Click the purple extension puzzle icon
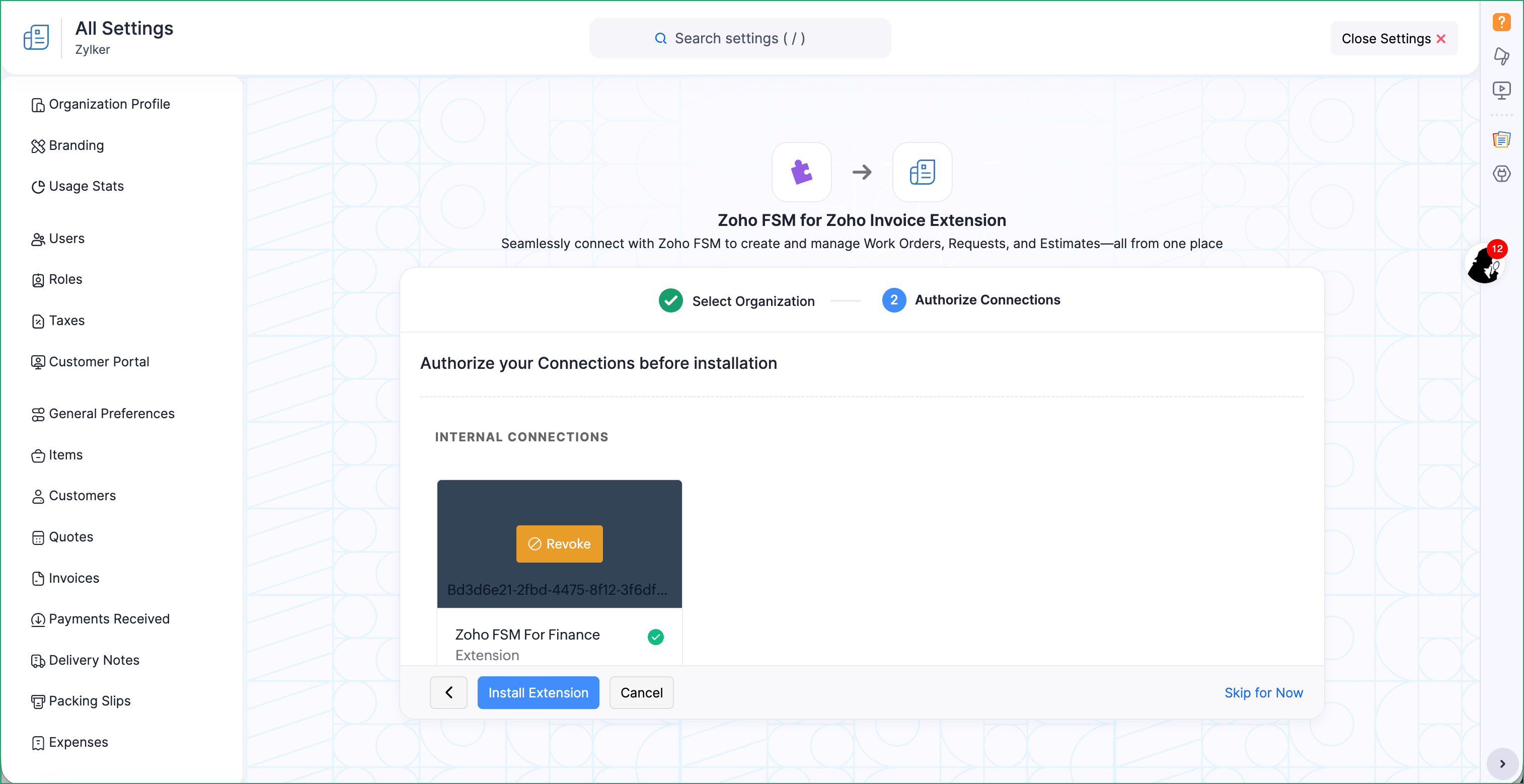This screenshot has width=1524, height=784. click(801, 172)
